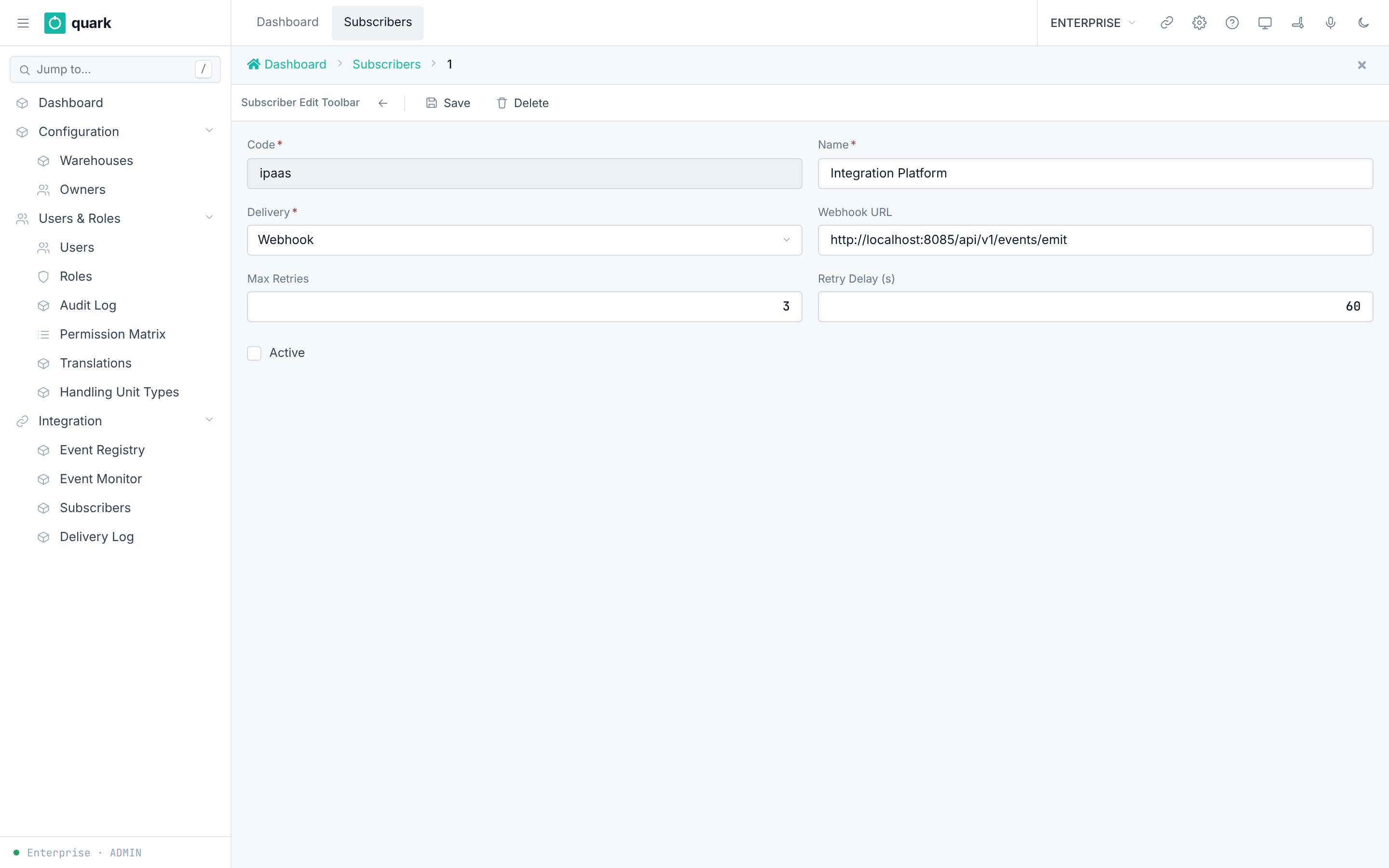Image resolution: width=1389 pixels, height=868 pixels.
Task: Open the Delivery dropdown
Action: point(524,240)
